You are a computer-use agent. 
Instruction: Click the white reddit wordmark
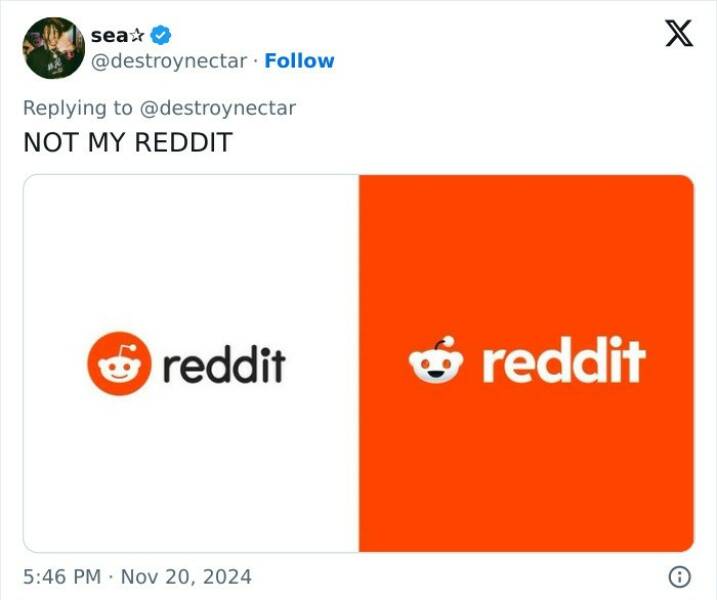click(564, 360)
